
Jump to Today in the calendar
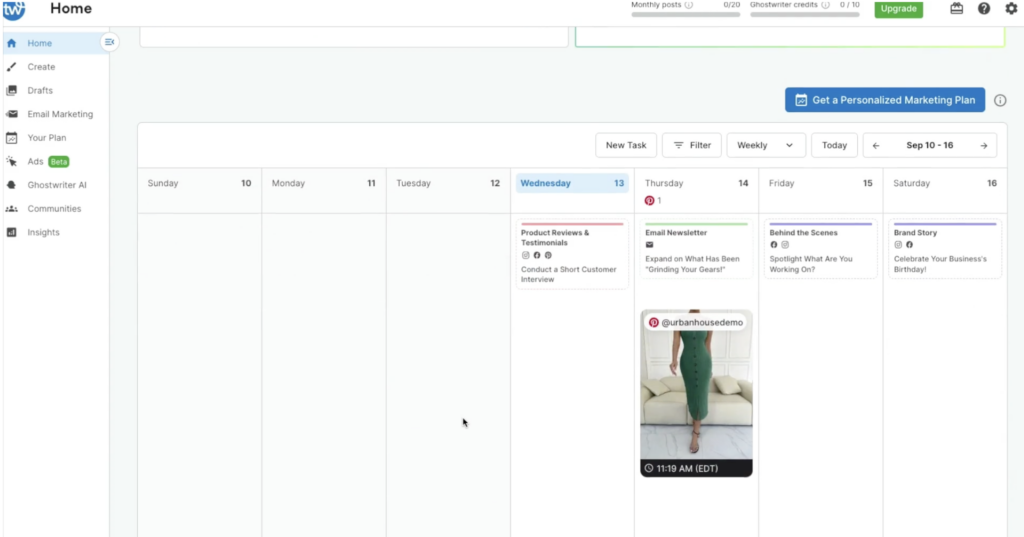pos(834,145)
